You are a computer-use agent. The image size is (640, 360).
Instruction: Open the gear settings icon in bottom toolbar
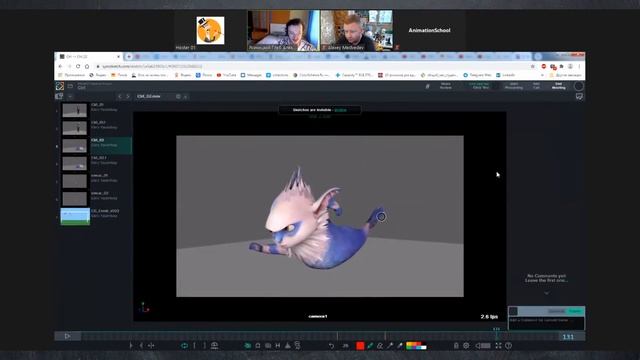(466, 346)
